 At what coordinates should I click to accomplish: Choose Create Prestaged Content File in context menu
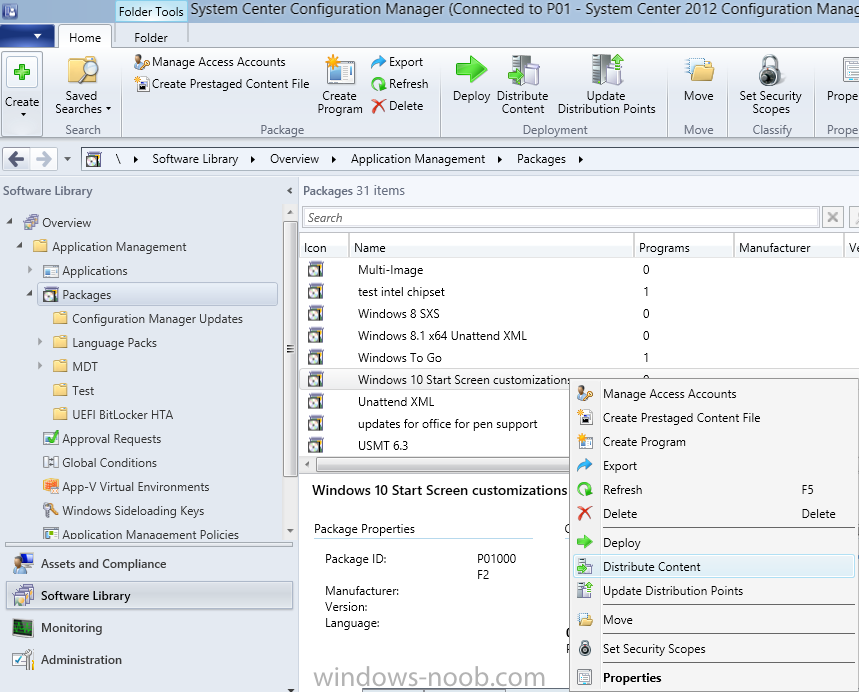[713, 418]
